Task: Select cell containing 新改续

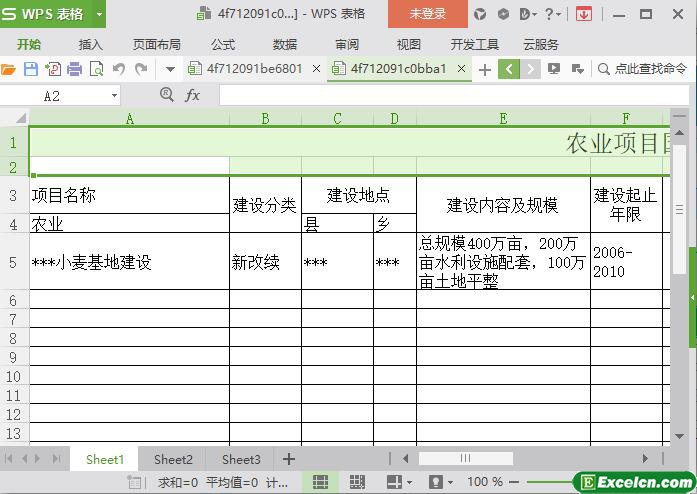Action: click(x=265, y=262)
